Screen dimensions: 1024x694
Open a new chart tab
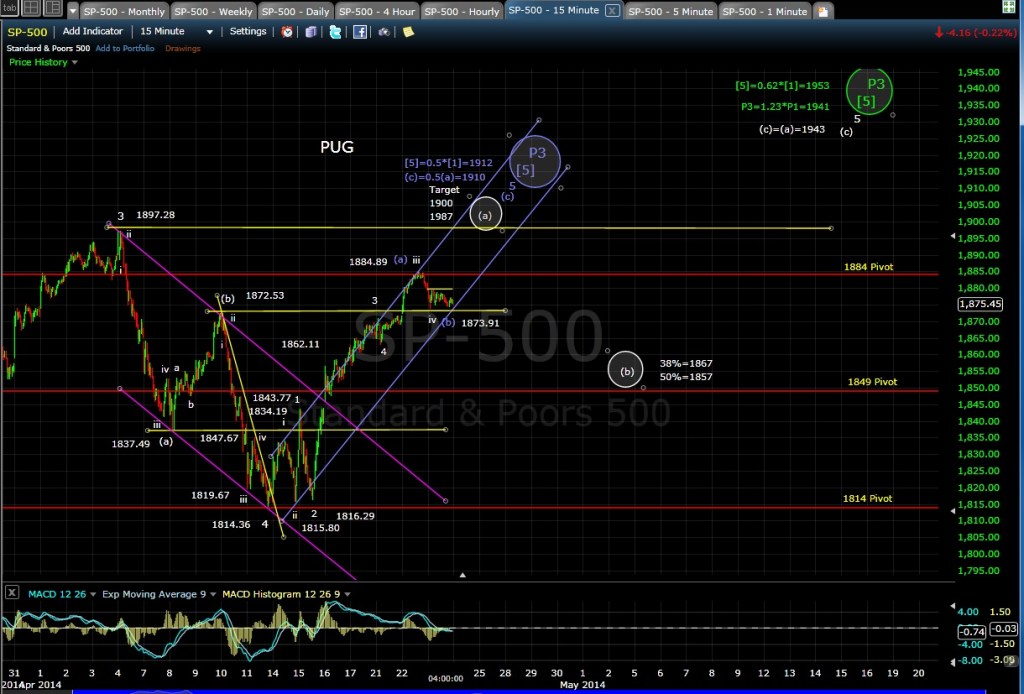823,11
